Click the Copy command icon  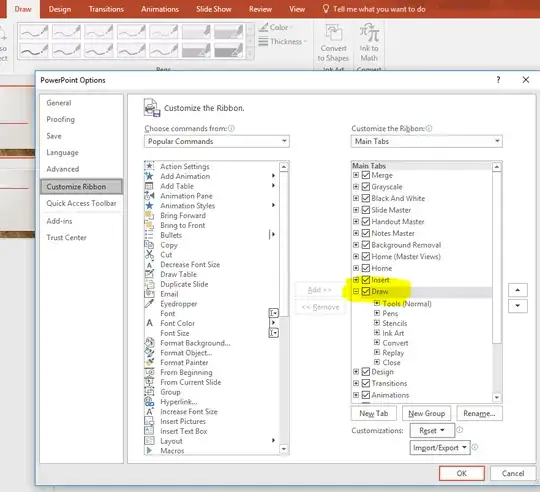coord(149,245)
